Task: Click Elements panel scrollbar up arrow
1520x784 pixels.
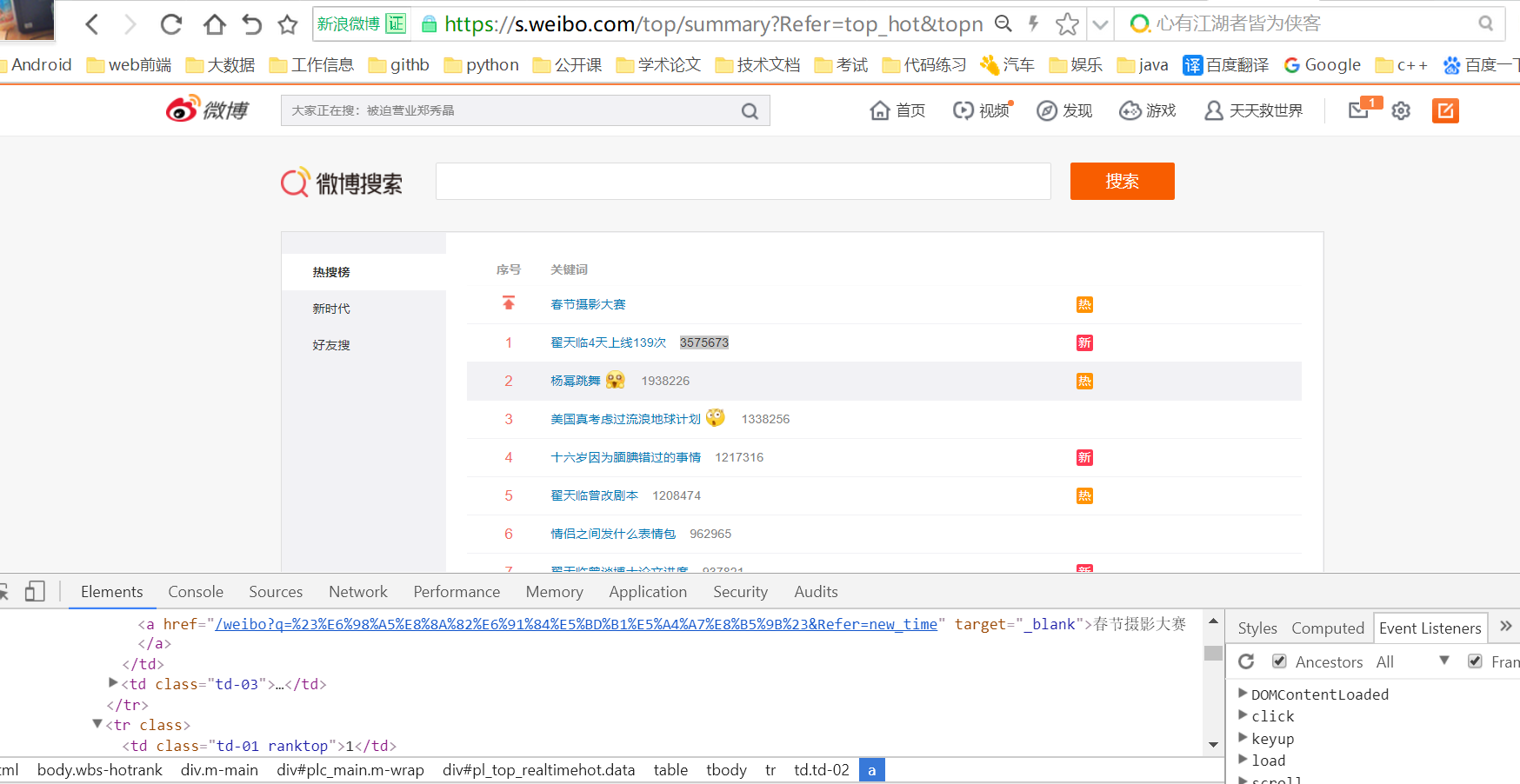Action: click(1213, 621)
